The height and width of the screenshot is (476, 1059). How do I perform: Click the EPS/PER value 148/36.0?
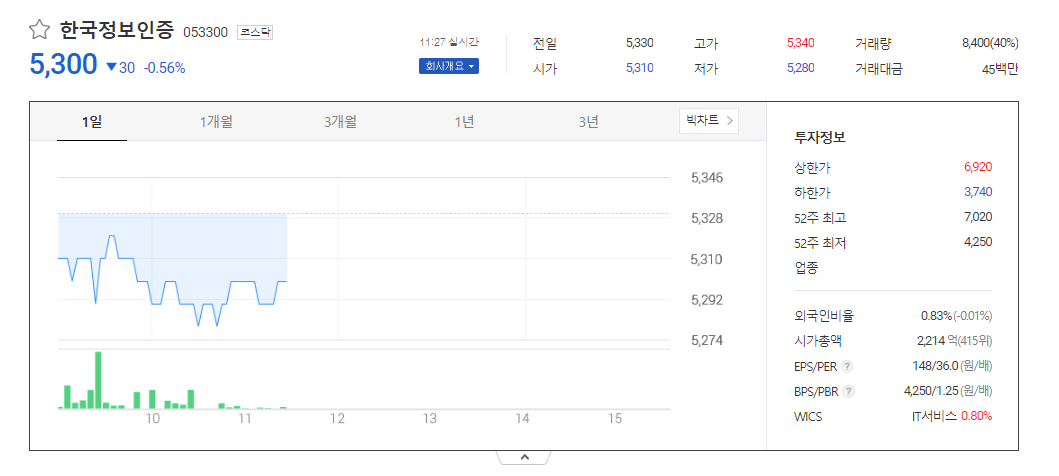click(935, 366)
